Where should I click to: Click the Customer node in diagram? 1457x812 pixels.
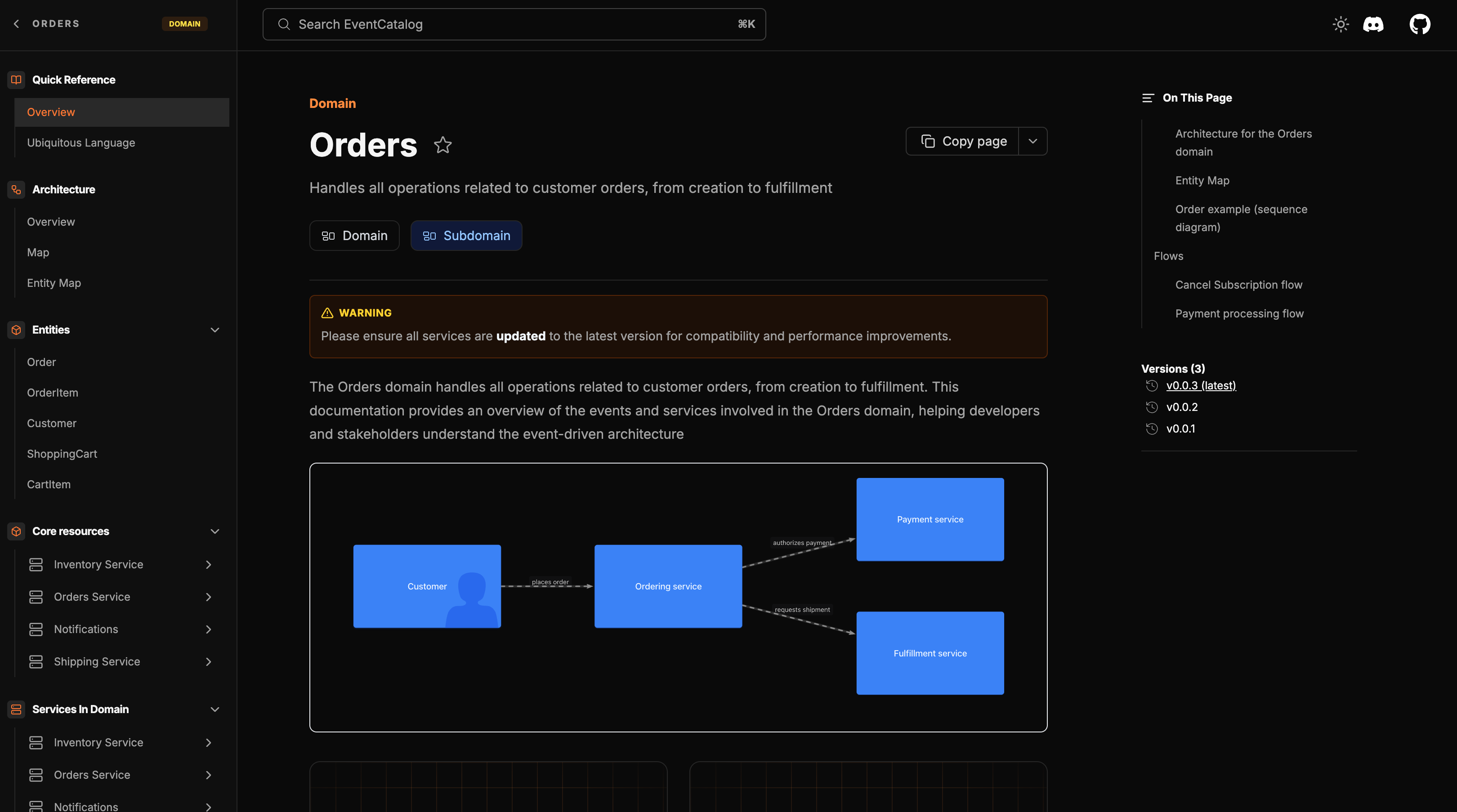[427, 586]
